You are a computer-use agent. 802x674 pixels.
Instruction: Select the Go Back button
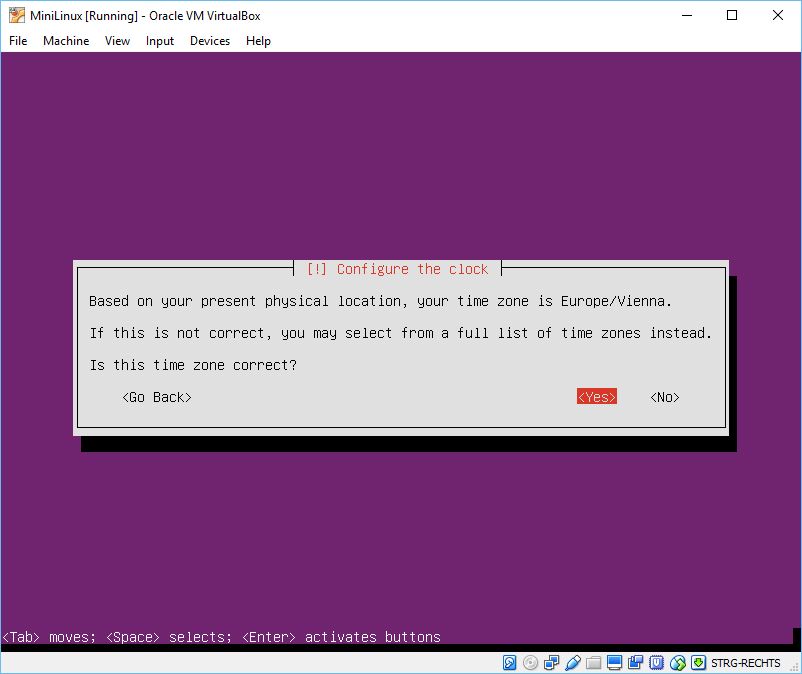(x=157, y=397)
